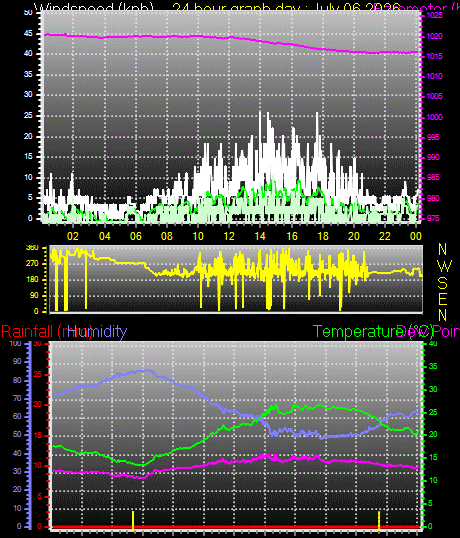Click the green Temperature (°C) label

(x=373, y=332)
